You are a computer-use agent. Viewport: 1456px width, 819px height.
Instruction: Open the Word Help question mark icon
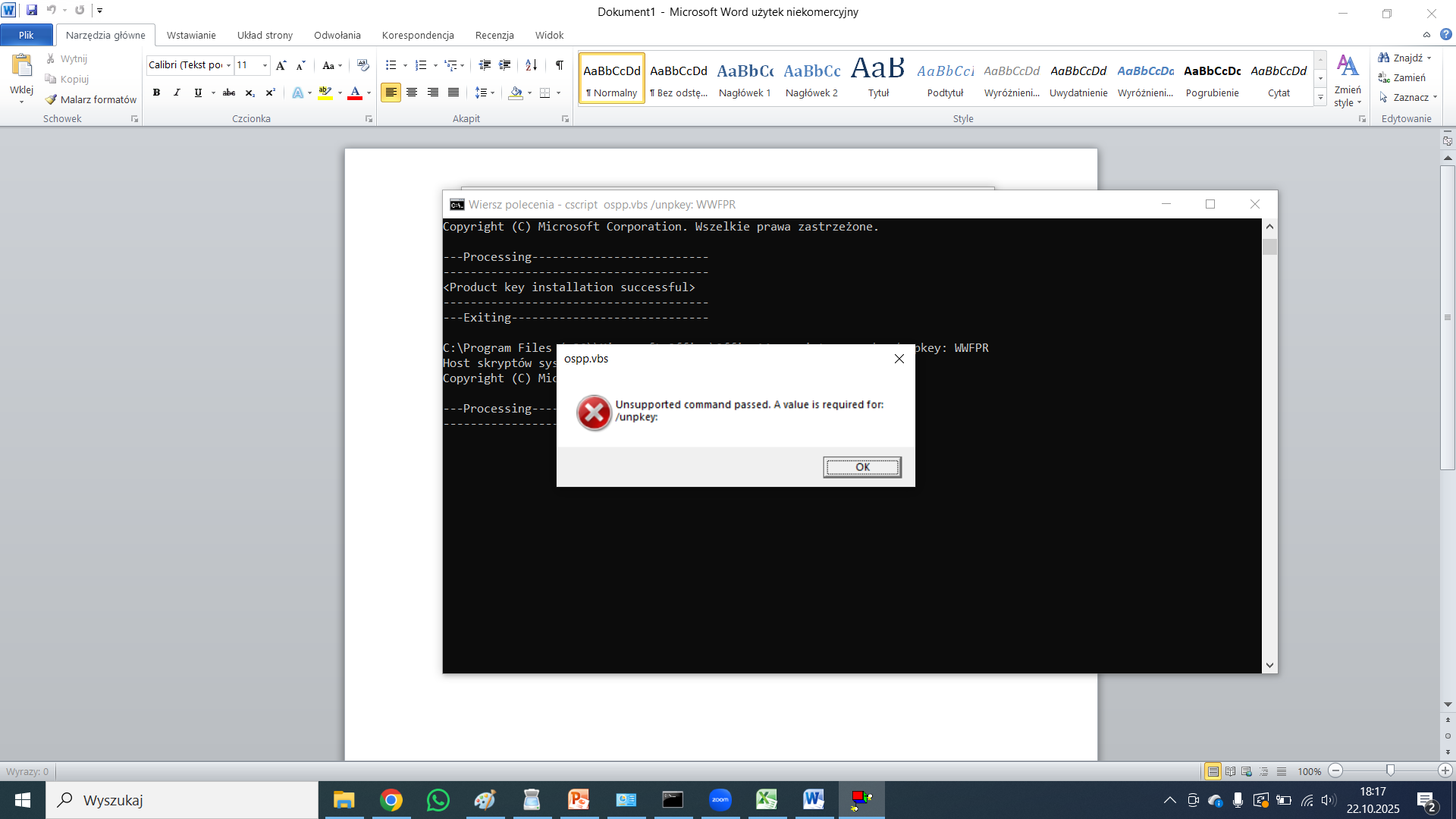point(1446,34)
